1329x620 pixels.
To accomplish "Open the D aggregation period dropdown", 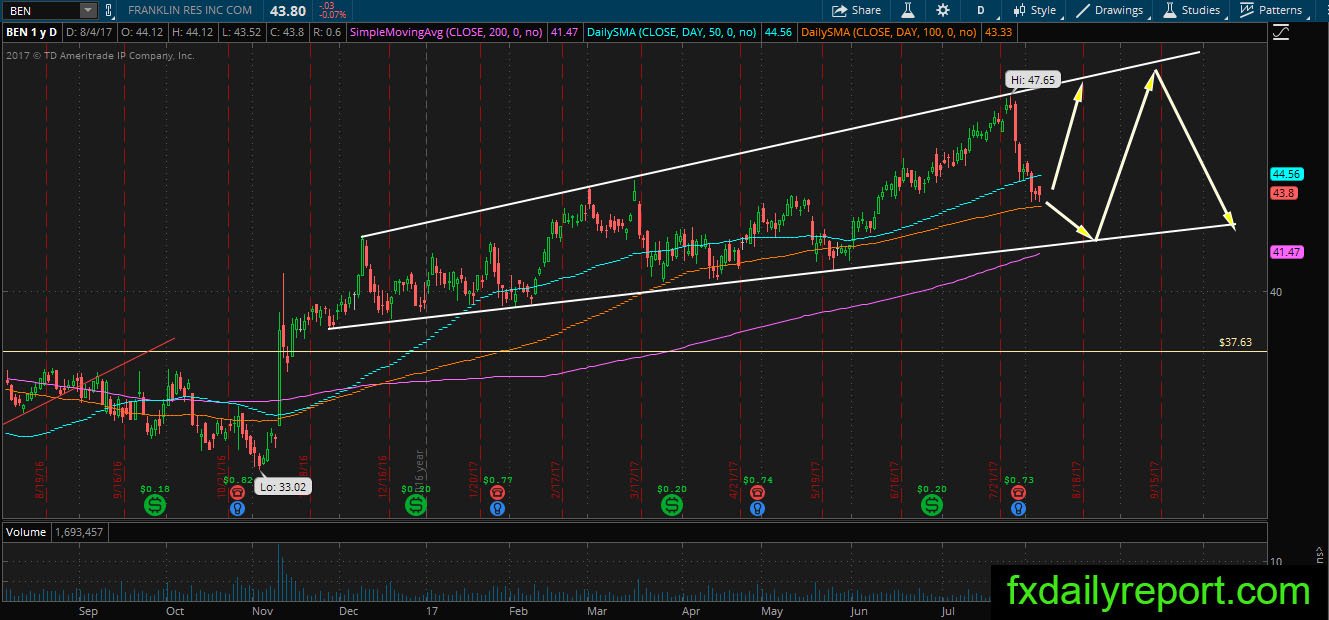I will coord(981,10).
